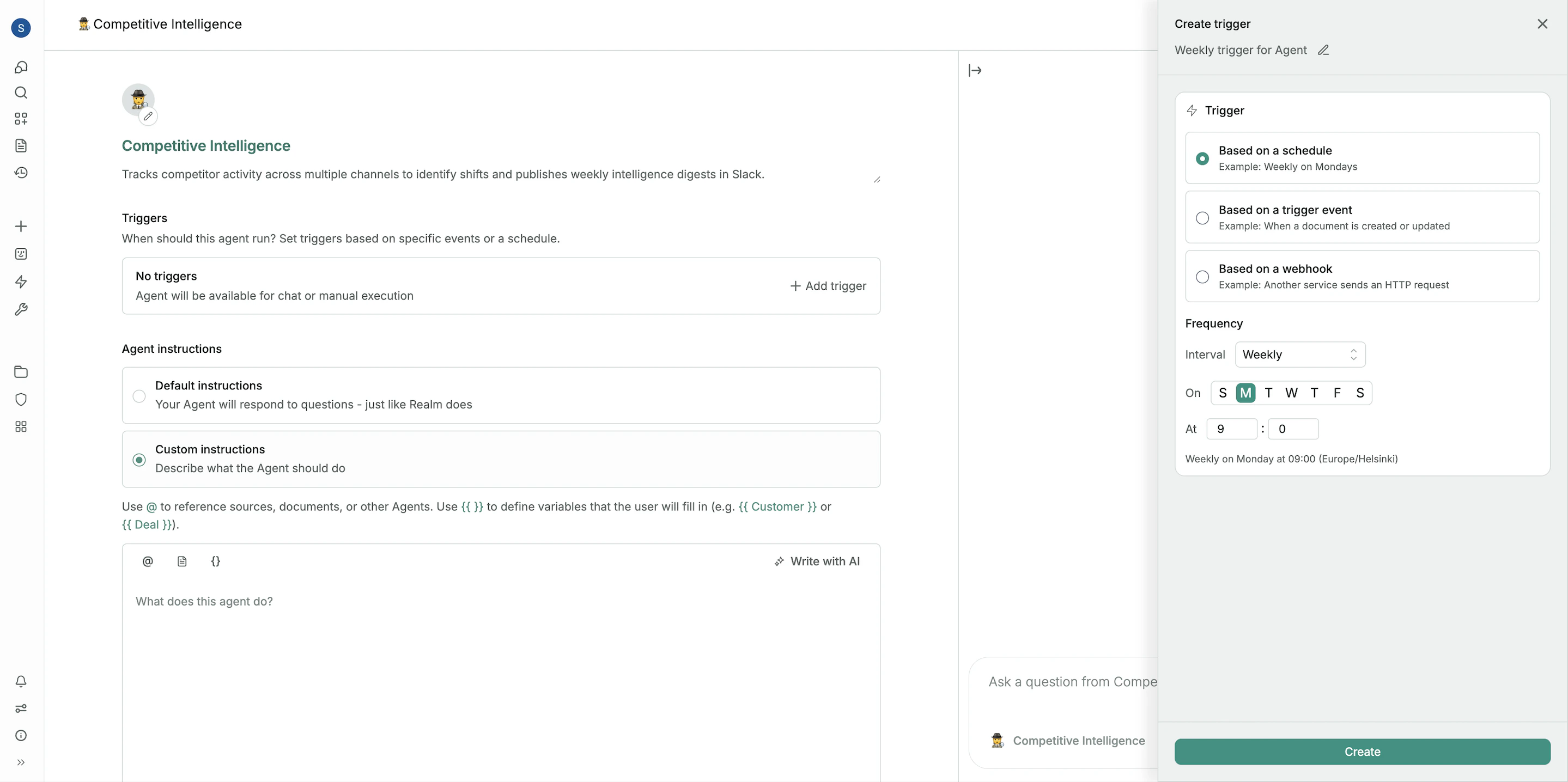1568x782 pixels.
Task: Enable Friday in the day selector
Action: 1338,393
